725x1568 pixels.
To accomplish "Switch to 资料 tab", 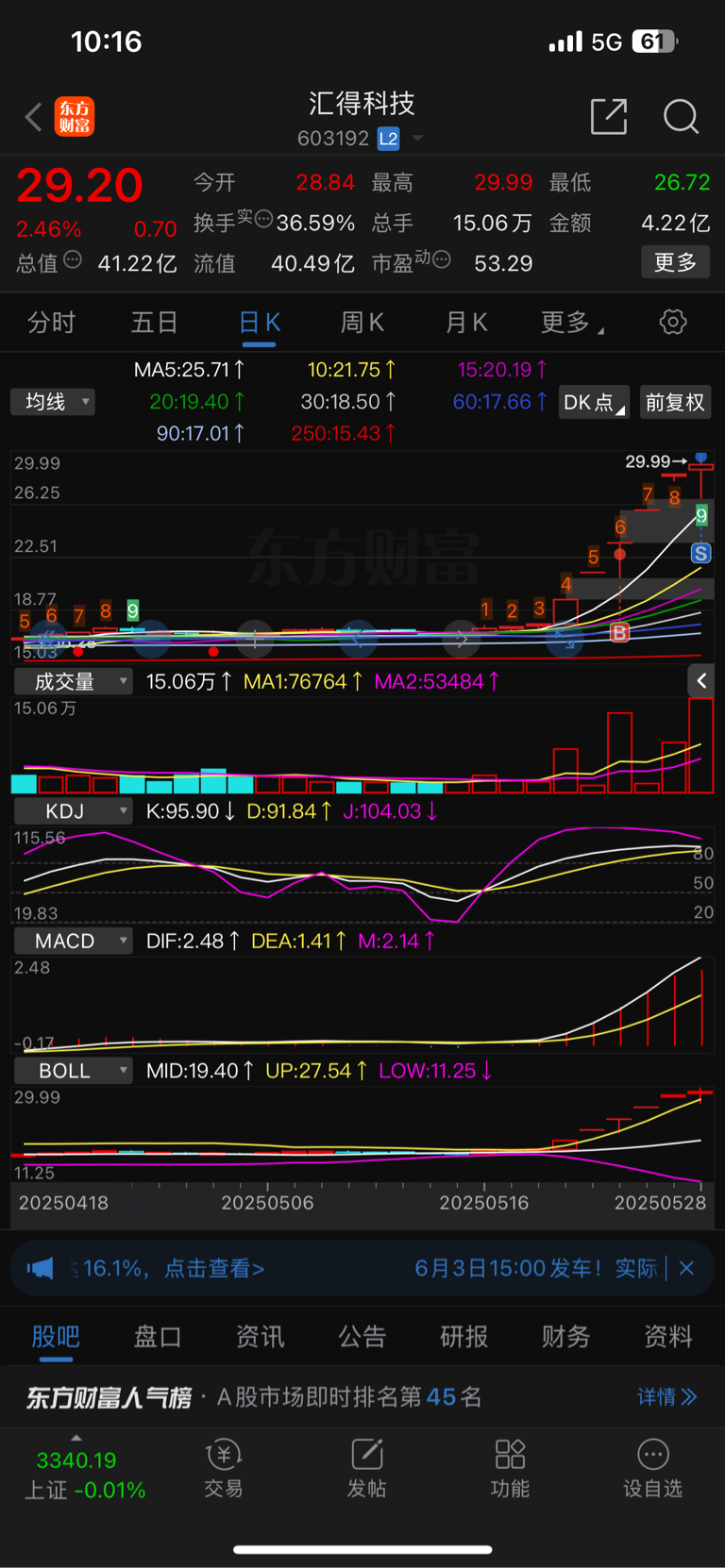I will tap(668, 1337).
